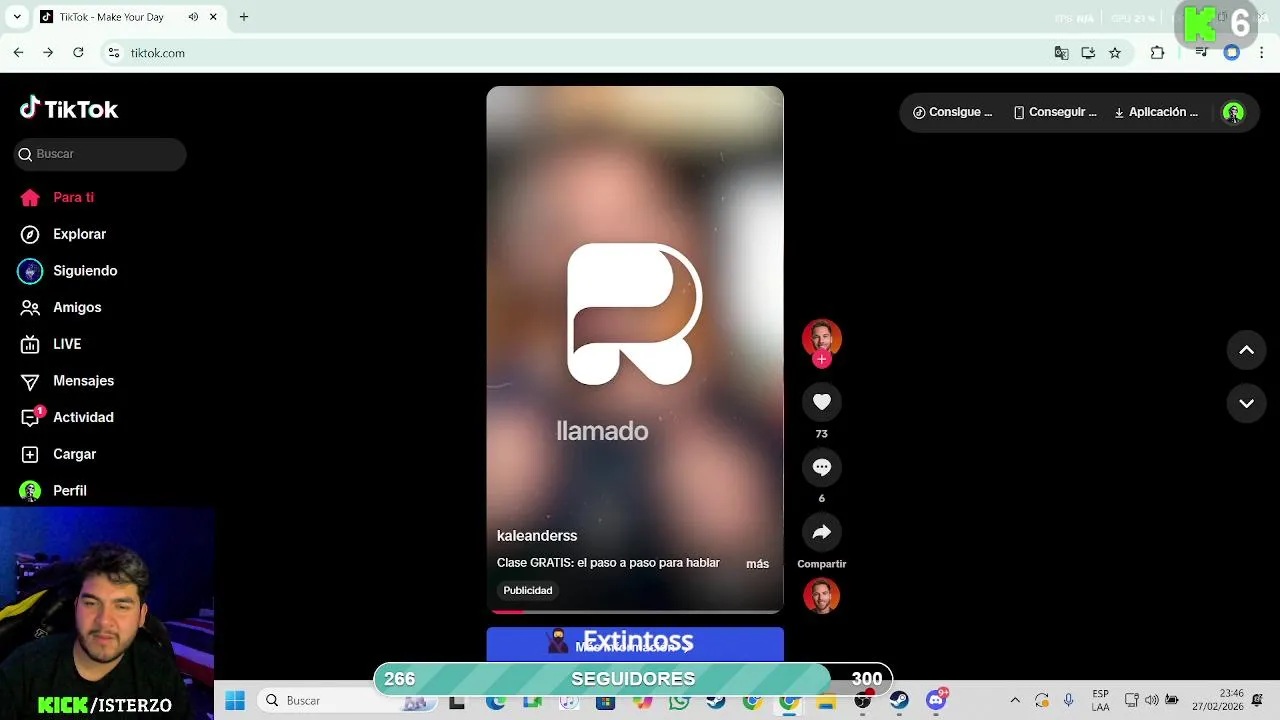1280x720 pixels.
Task: Focus the TikTok Buscar search field
Action: point(100,154)
